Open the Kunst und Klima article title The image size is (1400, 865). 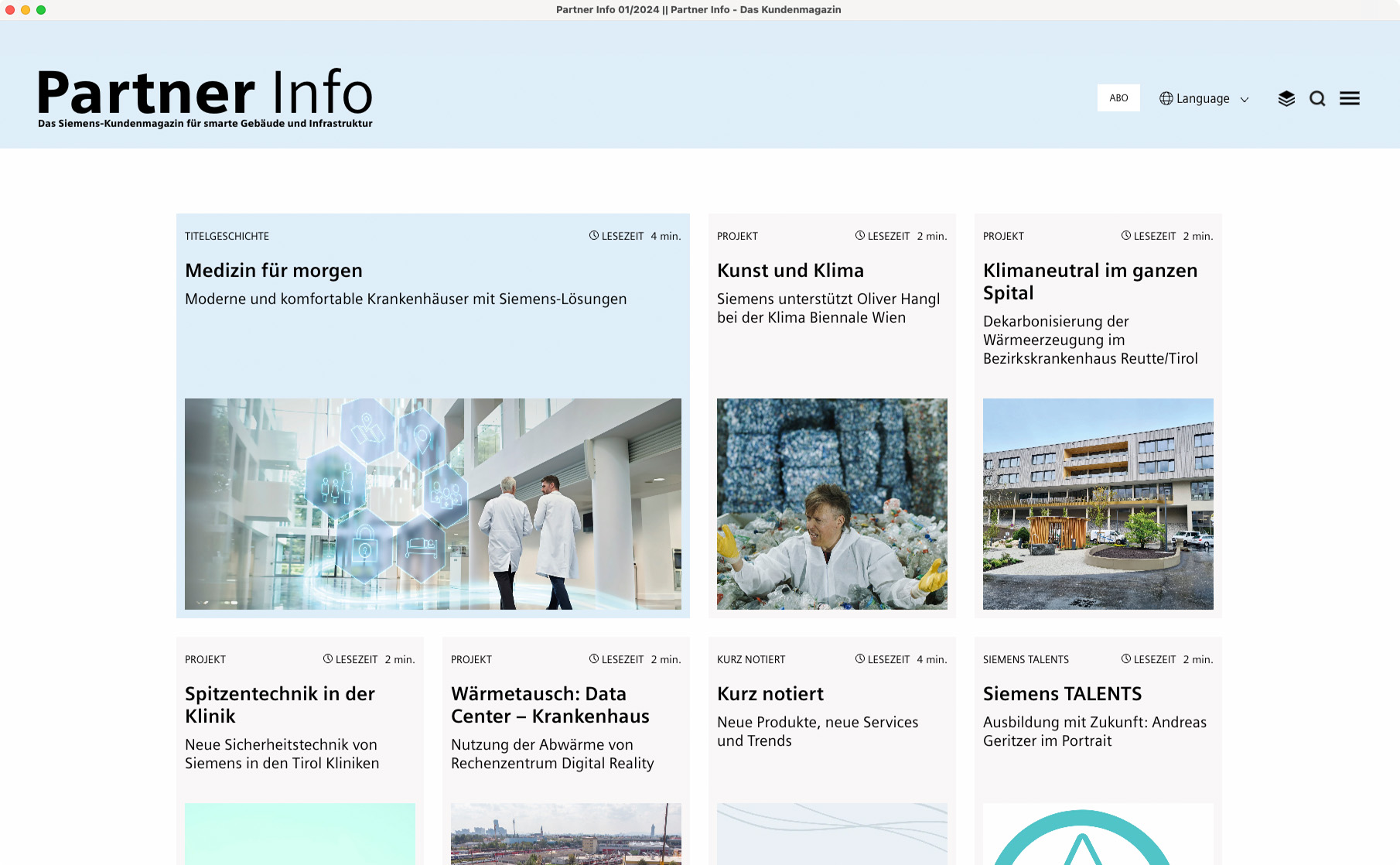click(790, 271)
